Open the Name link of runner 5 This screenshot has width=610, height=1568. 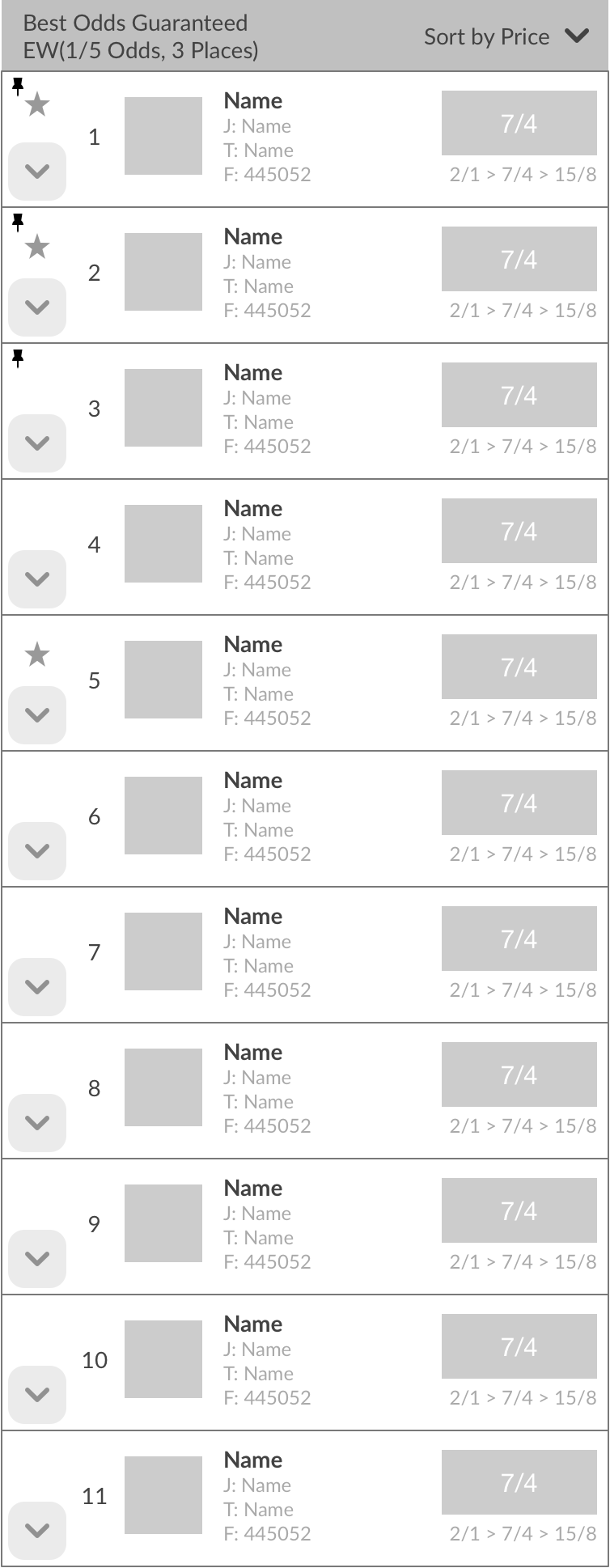pyautogui.click(x=253, y=645)
